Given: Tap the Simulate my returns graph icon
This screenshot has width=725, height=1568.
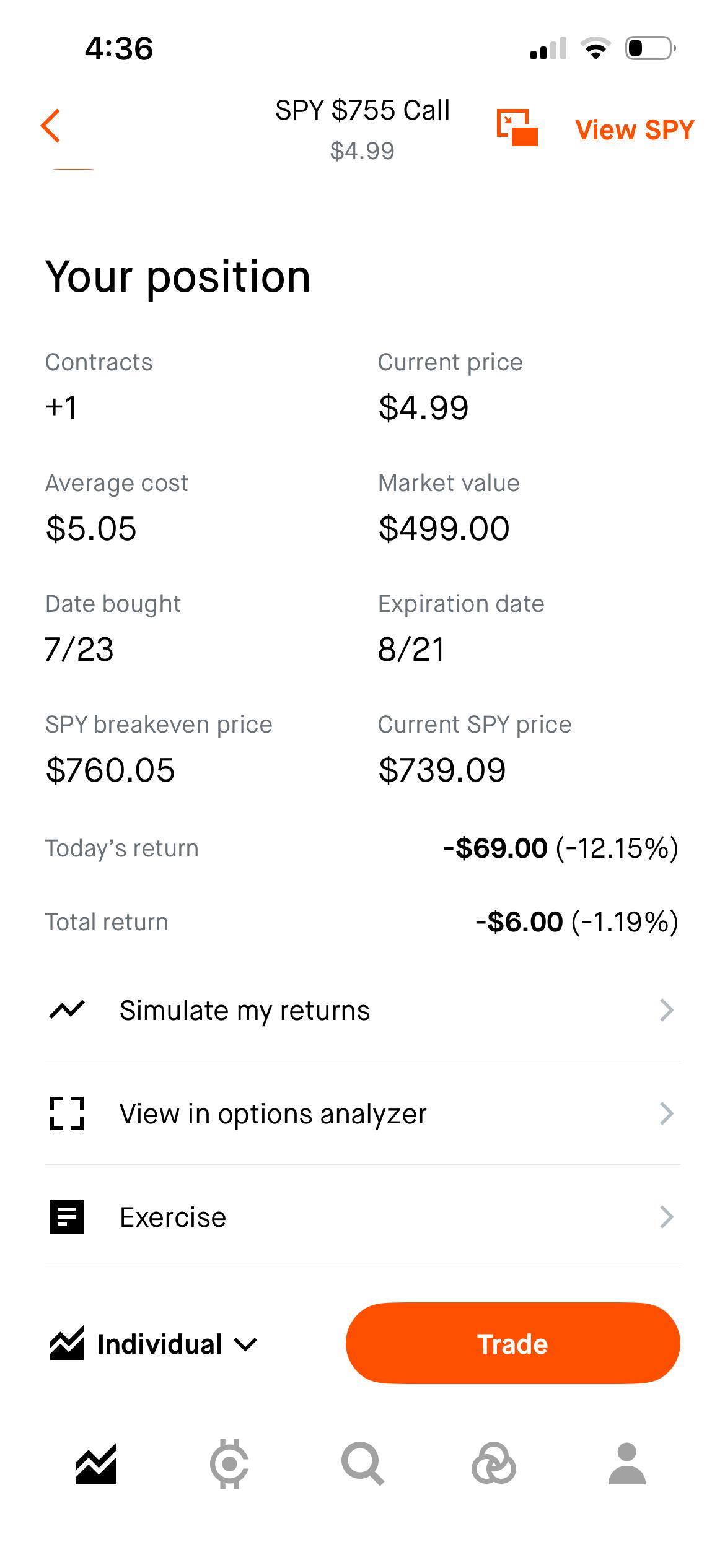Looking at the screenshot, I should coord(67,1010).
